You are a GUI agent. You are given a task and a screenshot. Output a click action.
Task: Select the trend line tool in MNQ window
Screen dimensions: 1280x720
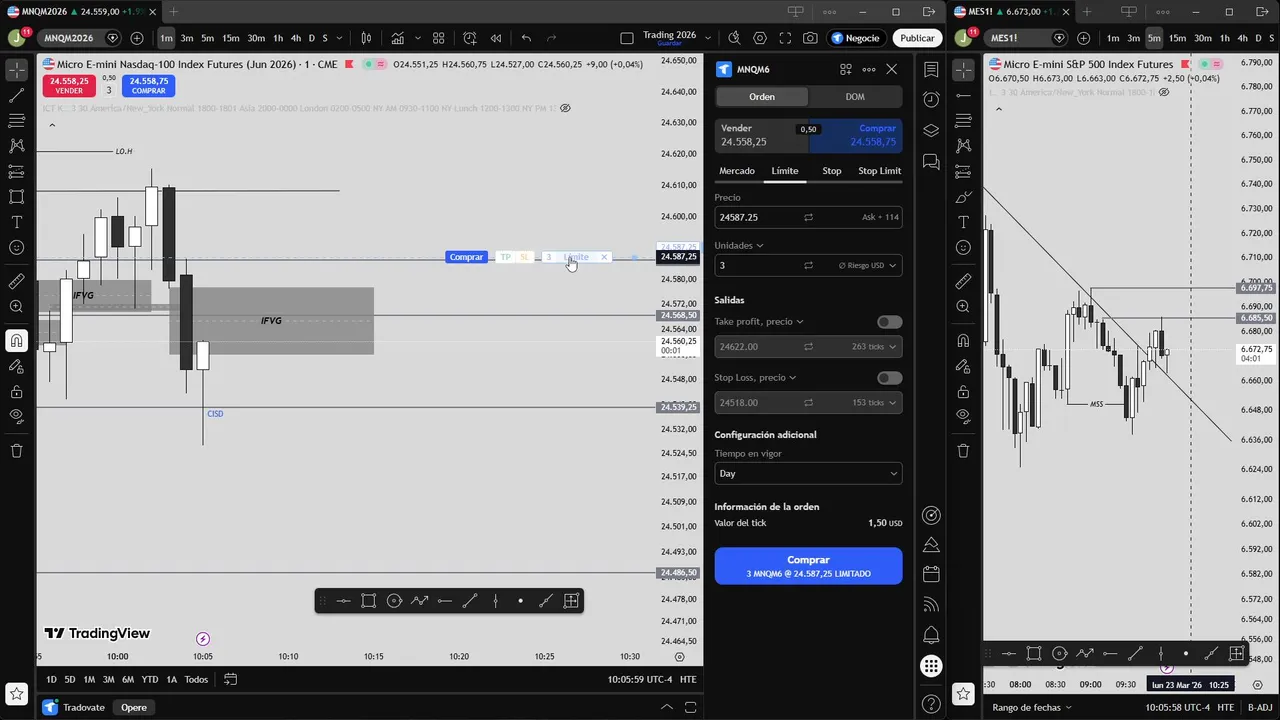click(16, 96)
